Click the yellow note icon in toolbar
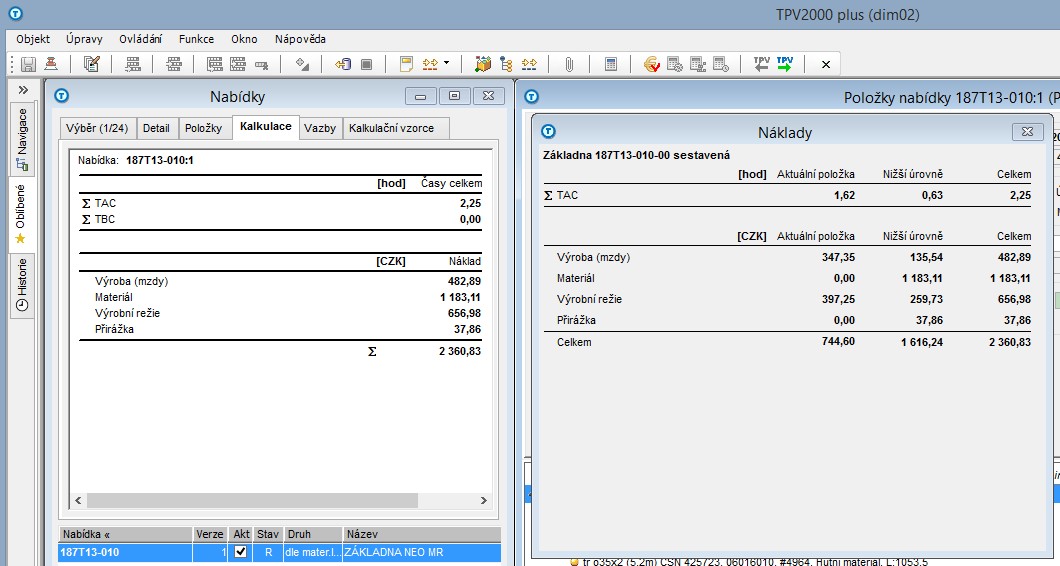The image size is (1060, 566). coord(406,64)
